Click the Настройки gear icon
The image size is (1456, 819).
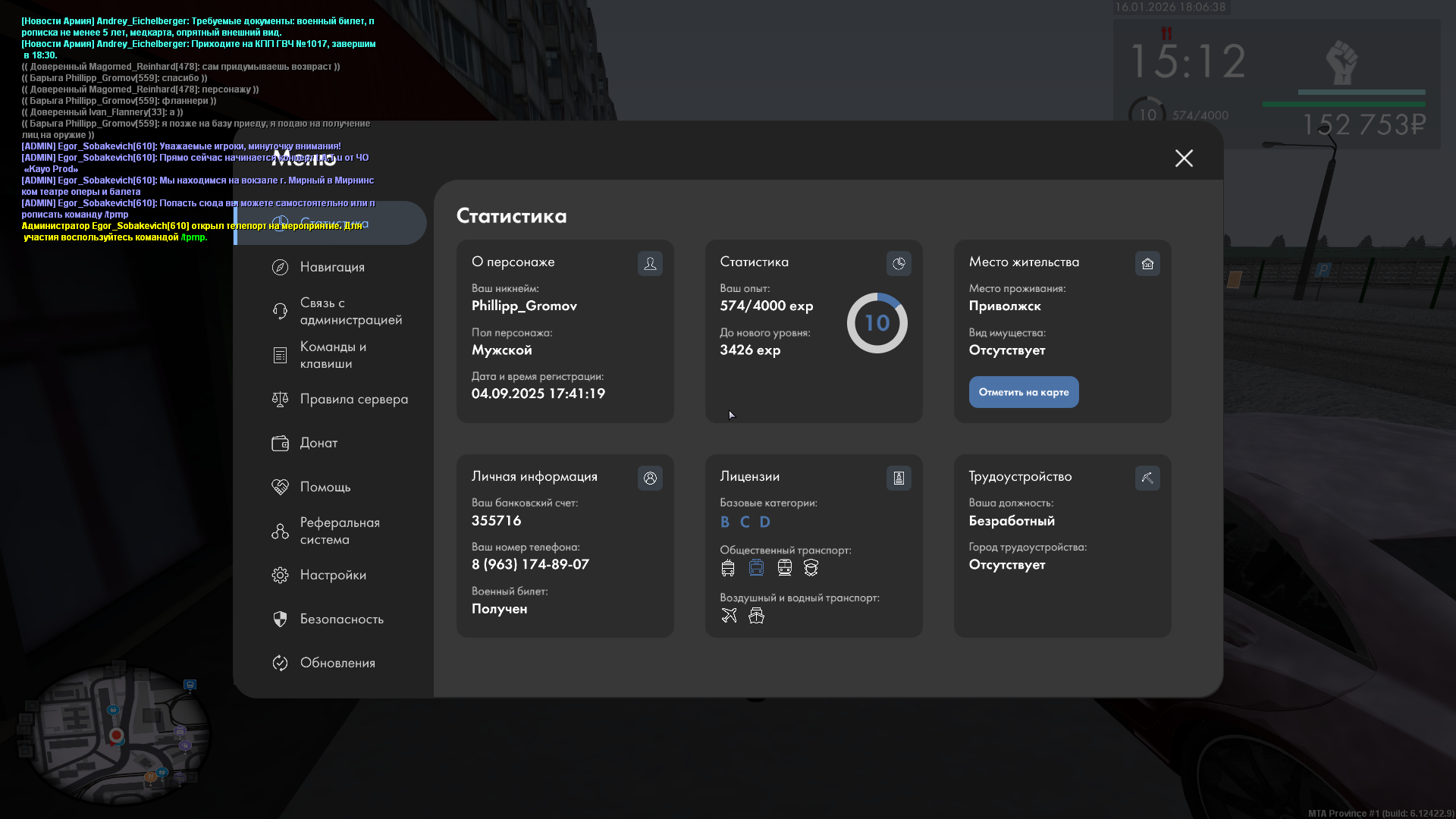click(280, 575)
